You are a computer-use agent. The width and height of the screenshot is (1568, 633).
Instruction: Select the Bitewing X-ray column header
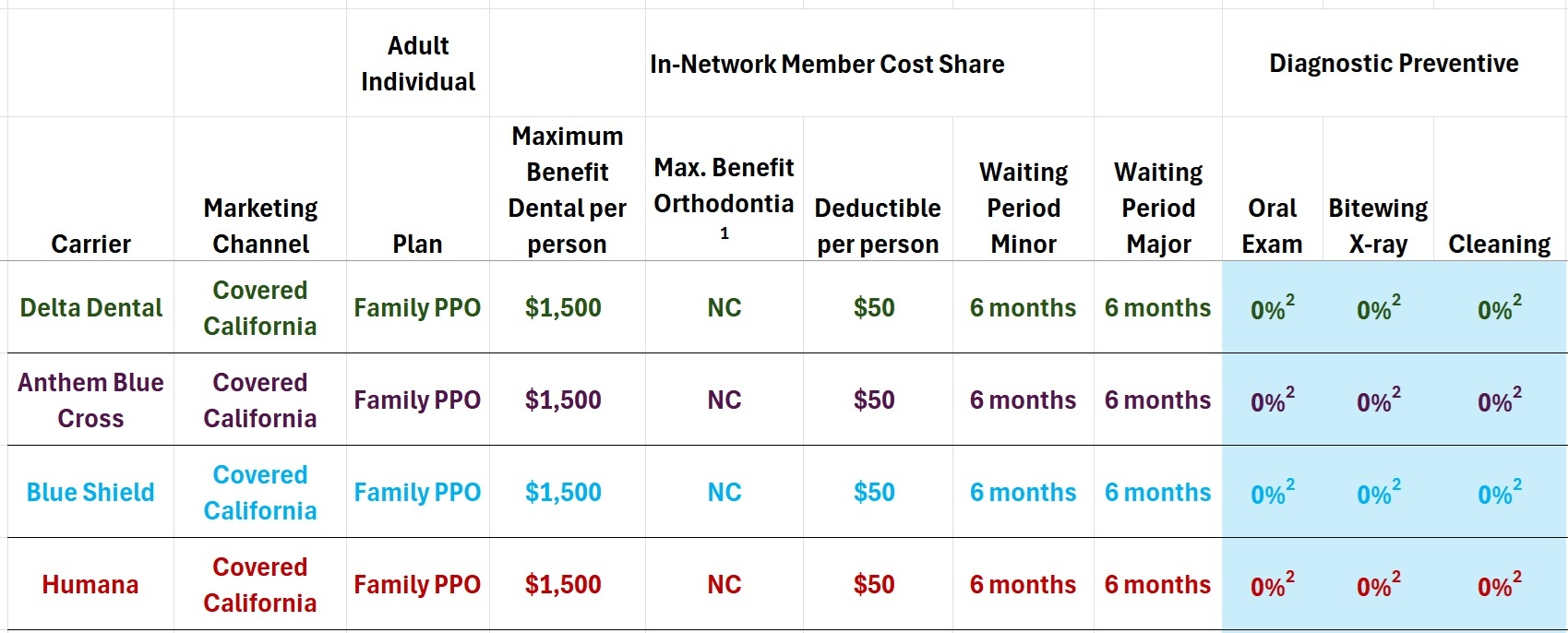pos(1378,225)
